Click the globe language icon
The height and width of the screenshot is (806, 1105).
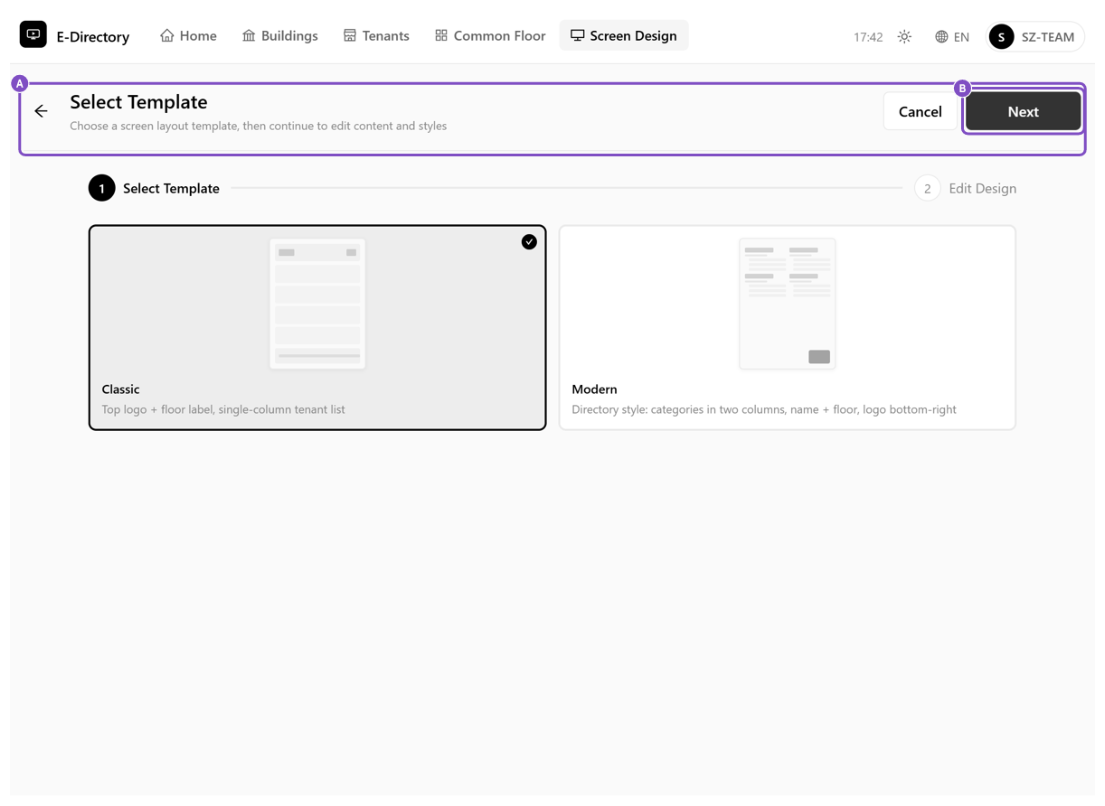point(942,37)
